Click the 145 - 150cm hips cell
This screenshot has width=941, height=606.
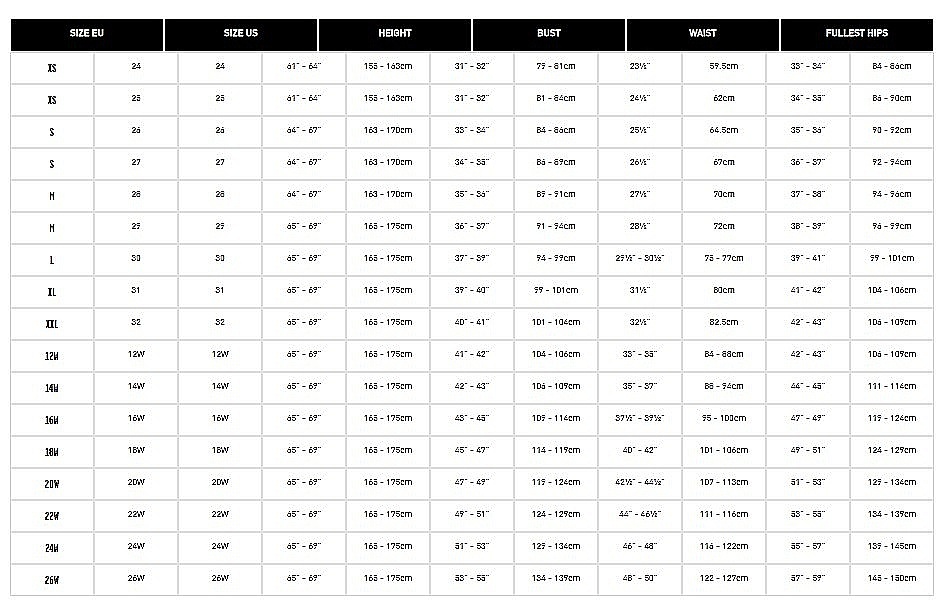coord(892,579)
